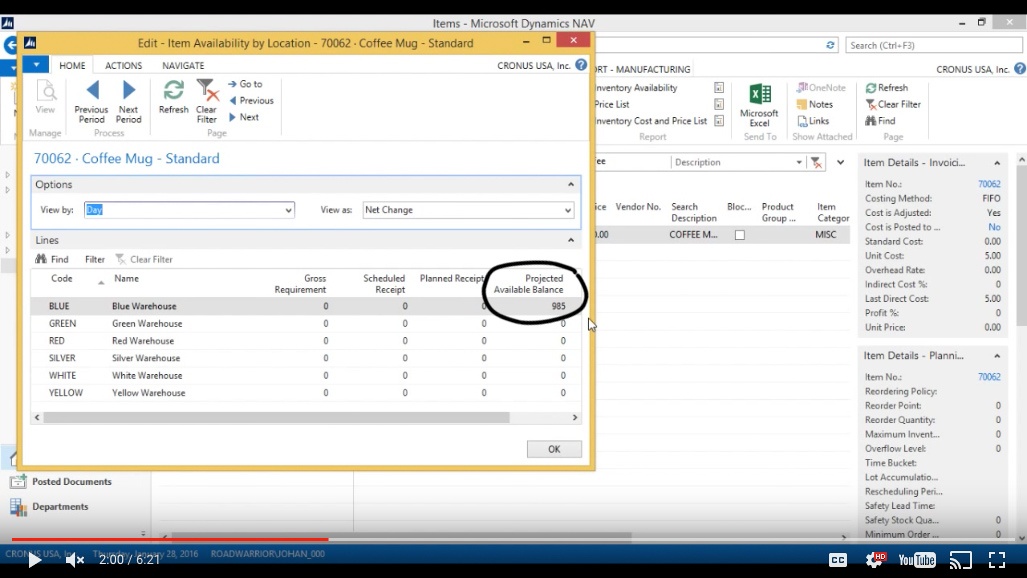Select the BLUE warehouse code row
This screenshot has width=1027, height=578.
tap(59, 306)
